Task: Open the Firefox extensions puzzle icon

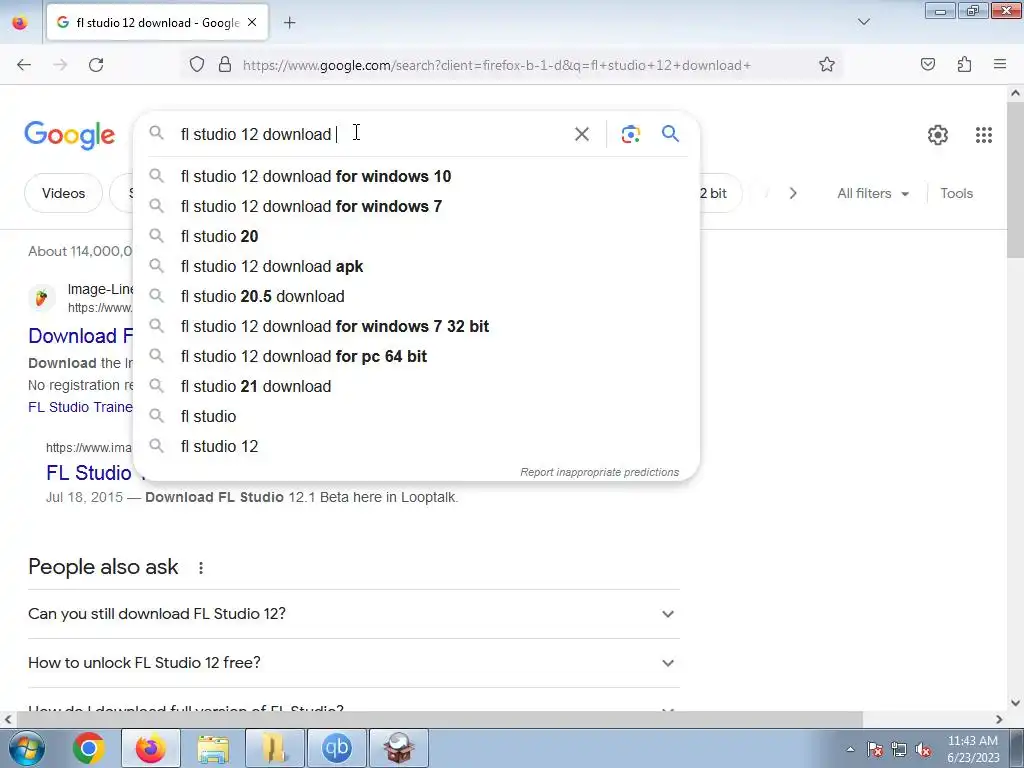Action: coord(965,65)
